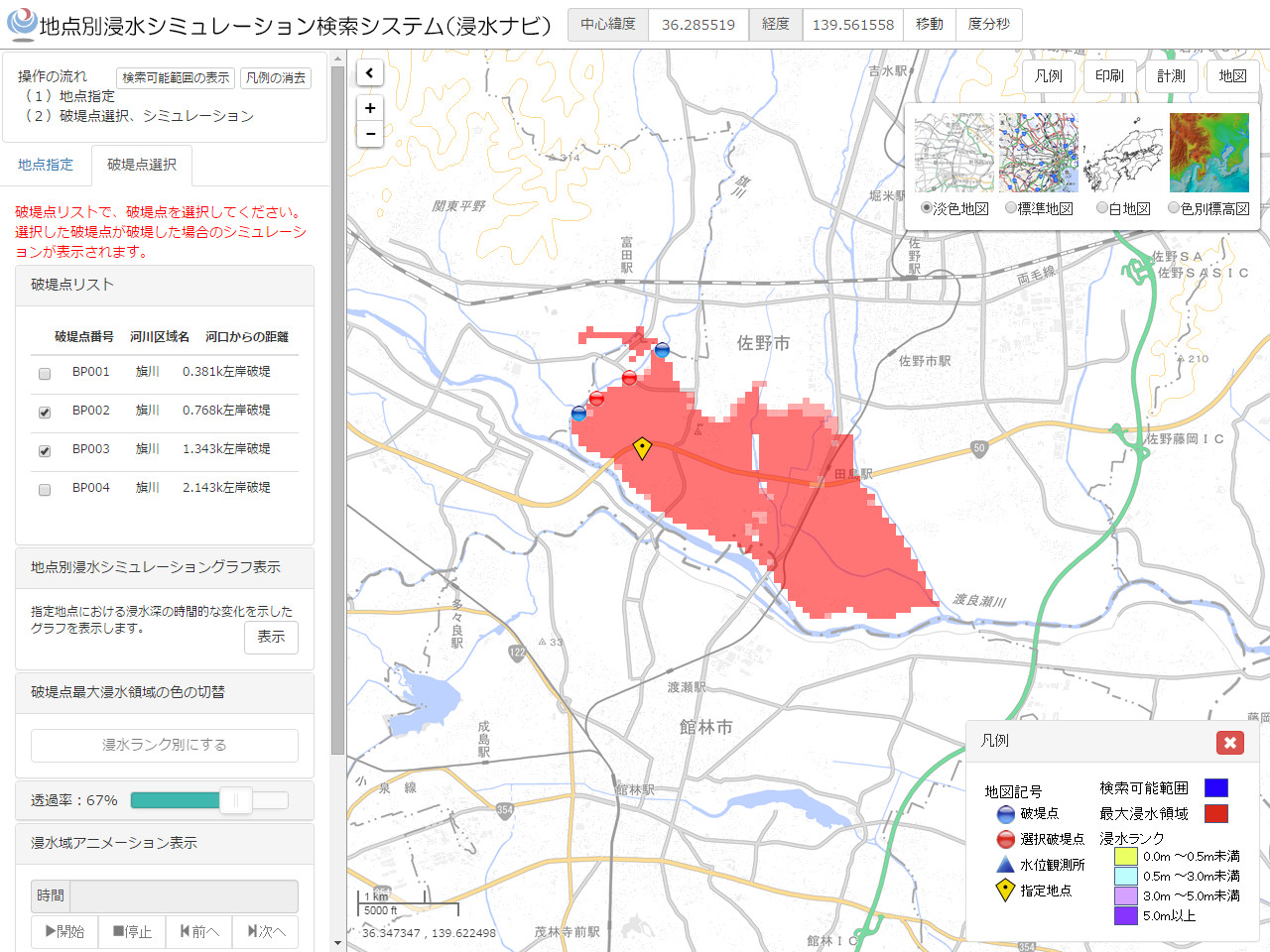Uncheck the BP002 breach point checkbox

(x=45, y=413)
